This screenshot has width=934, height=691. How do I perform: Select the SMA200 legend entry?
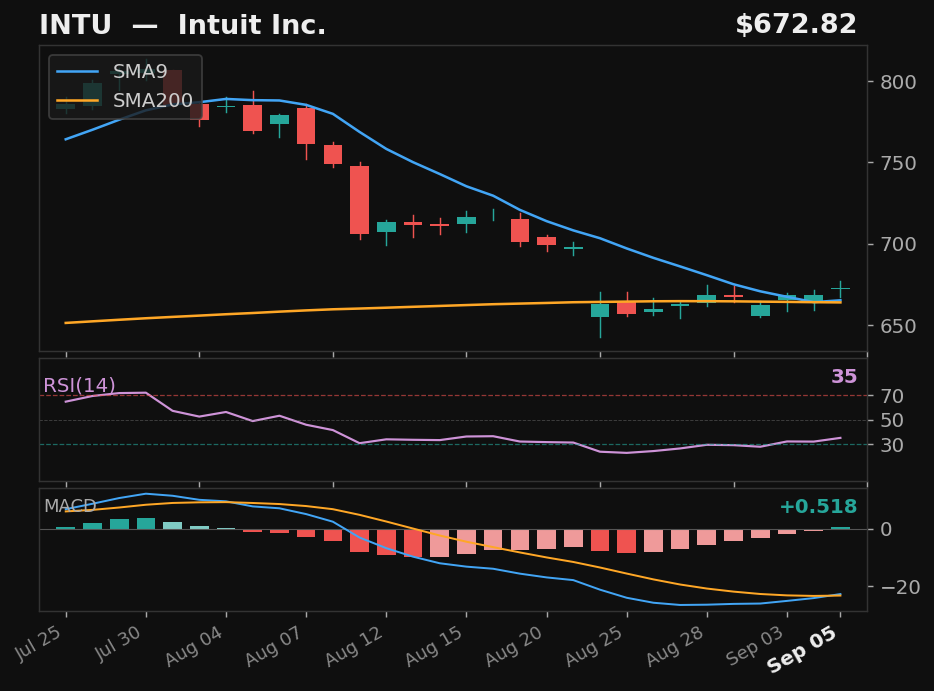tap(124, 100)
